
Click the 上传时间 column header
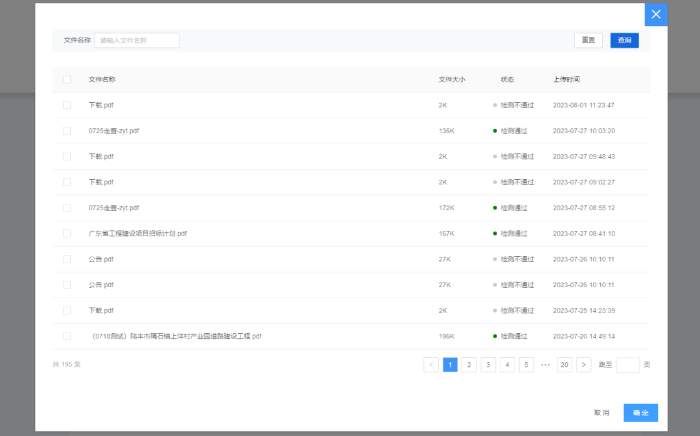point(566,79)
